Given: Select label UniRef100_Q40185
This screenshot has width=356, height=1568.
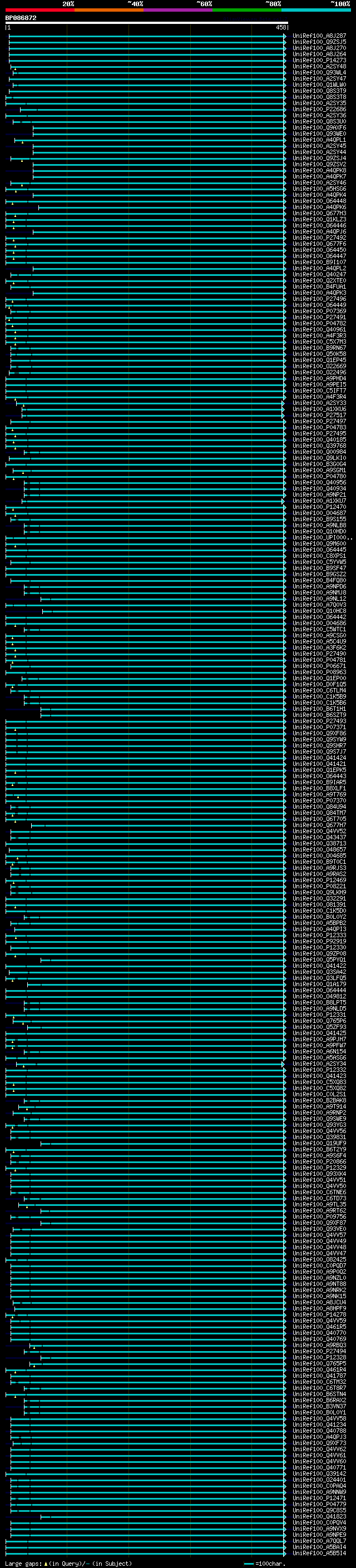Looking at the screenshot, I should tap(319, 439).
